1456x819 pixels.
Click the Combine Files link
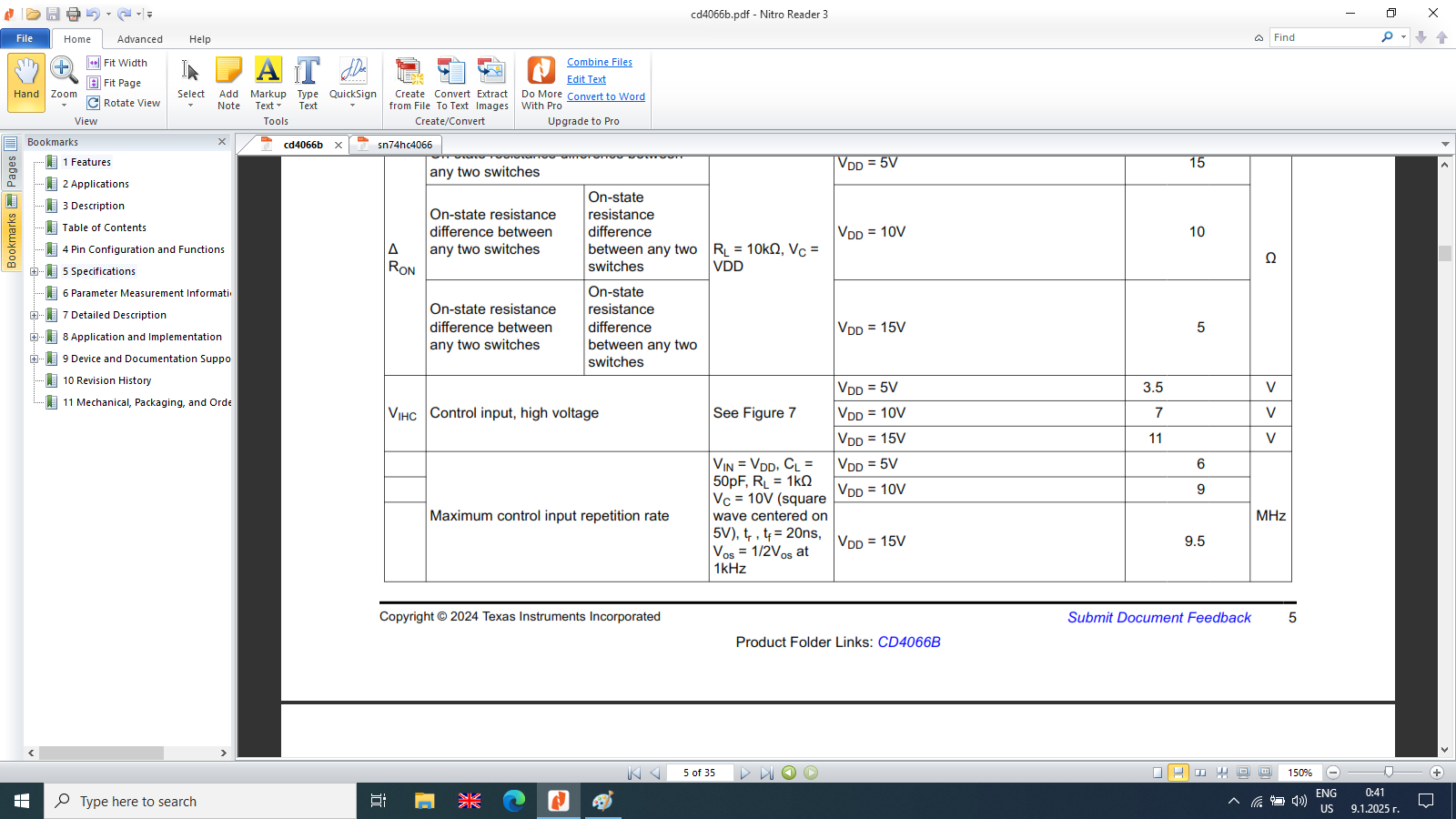click(600, 62)
